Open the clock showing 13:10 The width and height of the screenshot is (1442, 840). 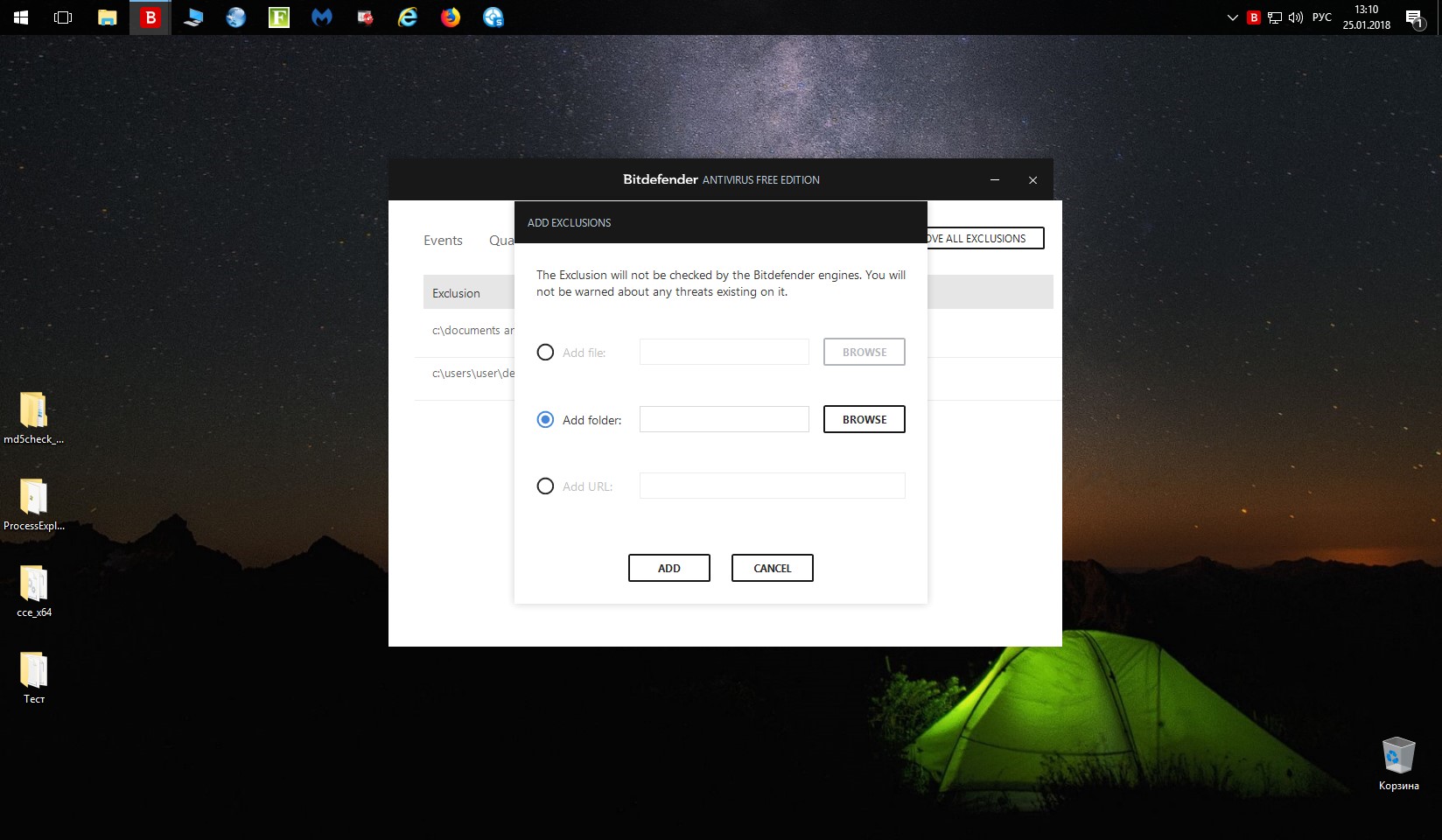(1367, 17)
